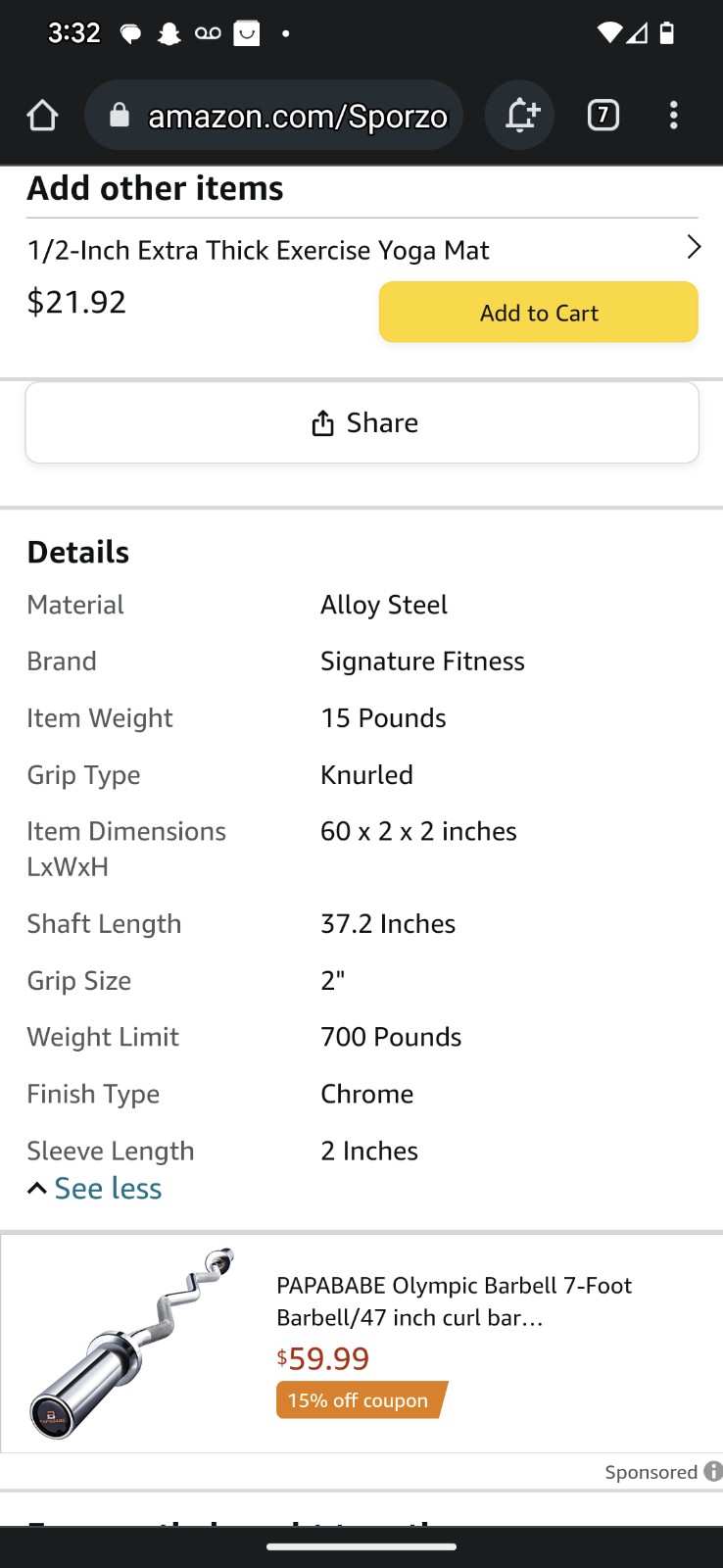Tap the 15% off coupon badge

click(361, 1400)
